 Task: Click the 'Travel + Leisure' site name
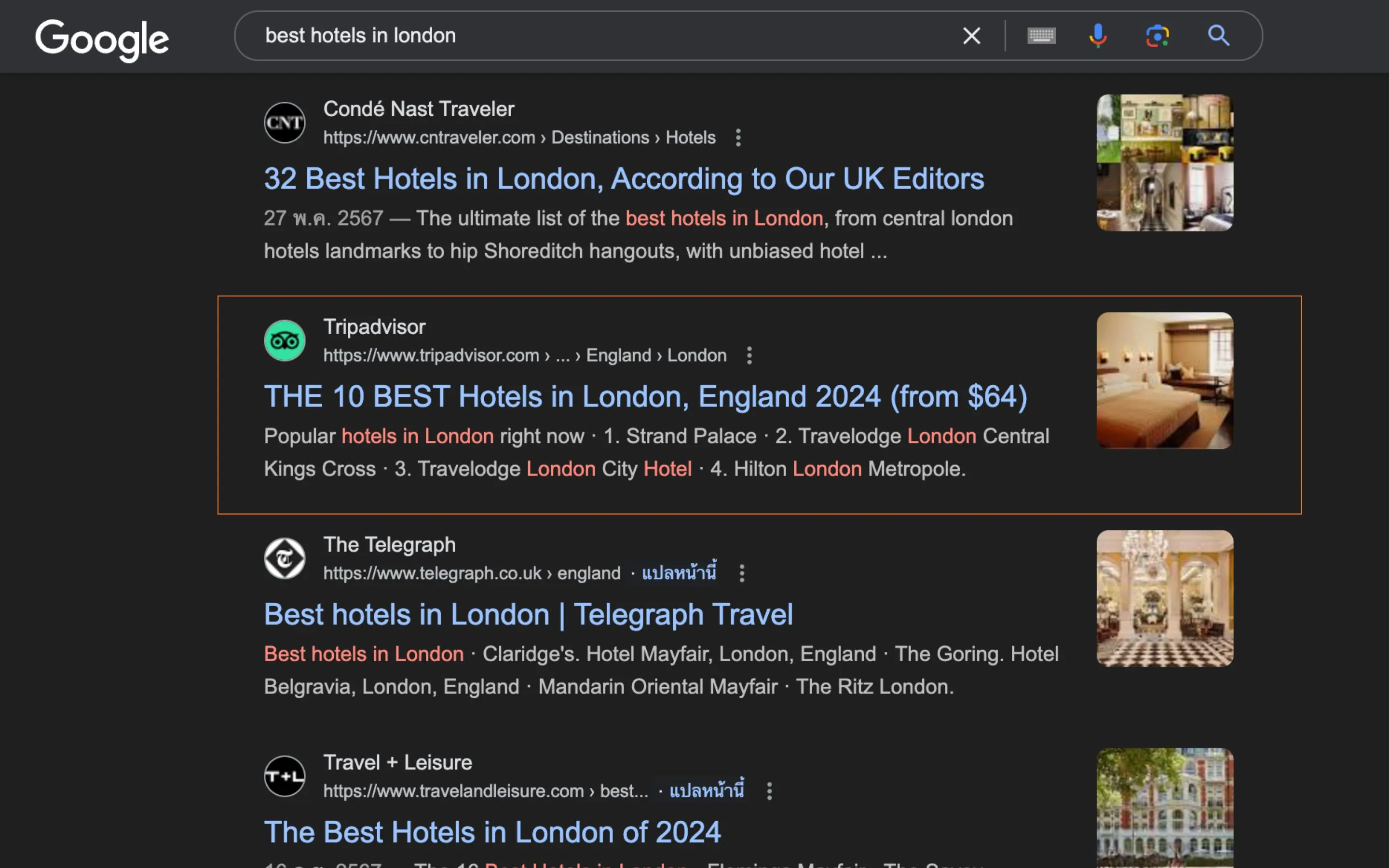point(397,762)
